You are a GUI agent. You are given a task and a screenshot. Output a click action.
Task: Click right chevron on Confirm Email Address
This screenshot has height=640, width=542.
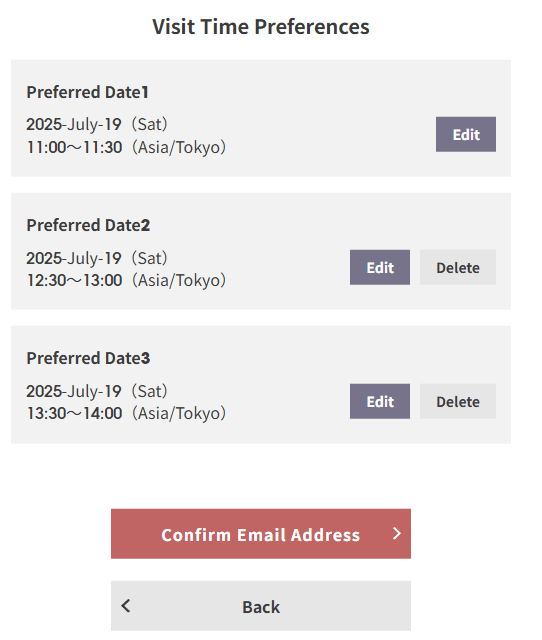[397, 533]
